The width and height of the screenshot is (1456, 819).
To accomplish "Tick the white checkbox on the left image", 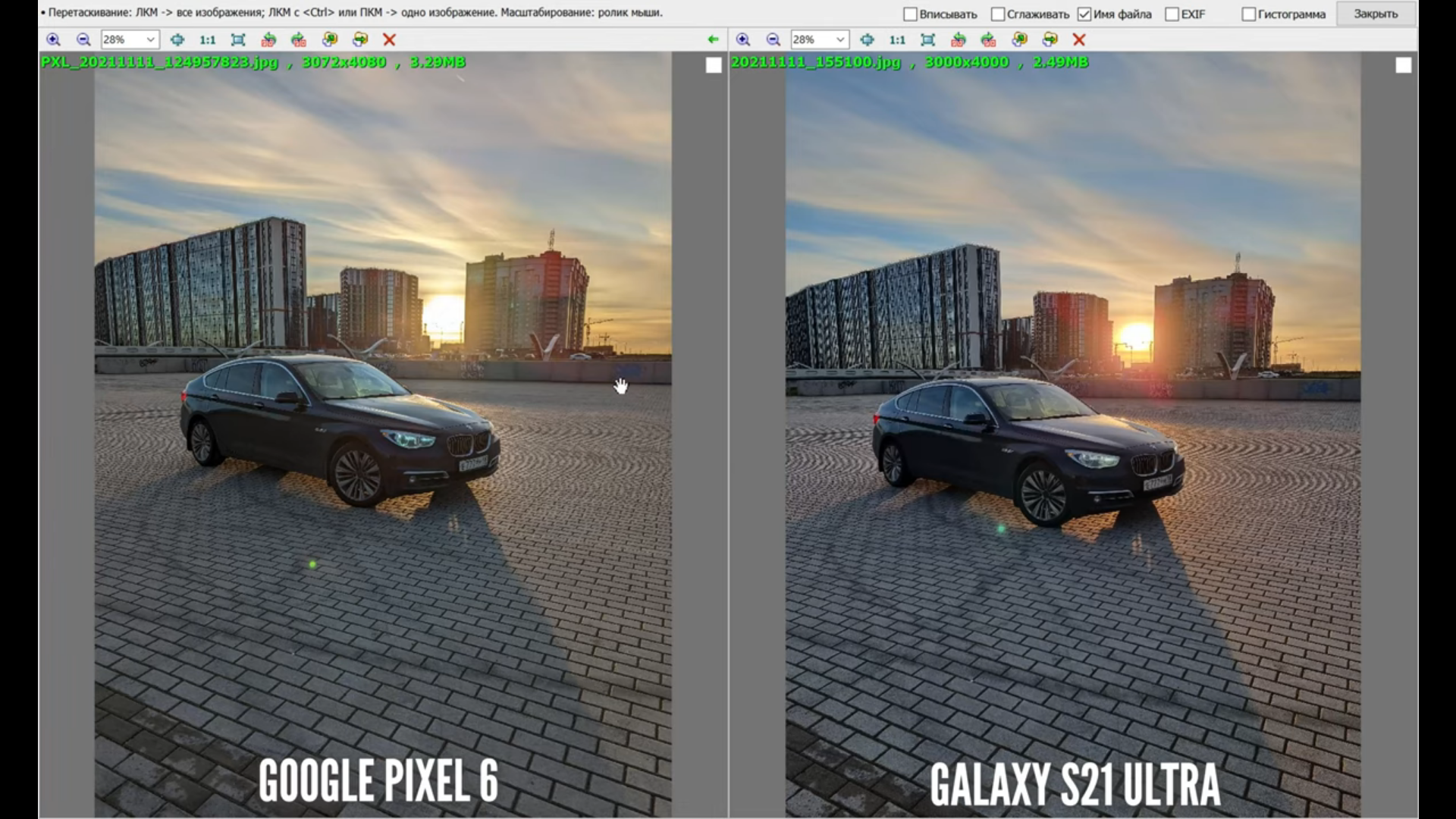I will [x=714, y=65].
